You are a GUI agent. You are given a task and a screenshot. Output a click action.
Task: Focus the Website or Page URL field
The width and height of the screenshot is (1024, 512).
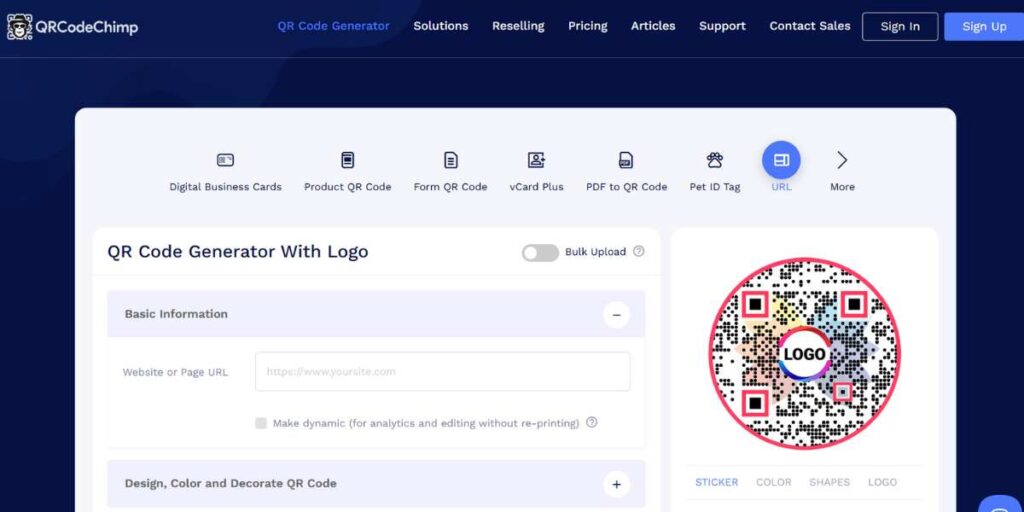443,372
